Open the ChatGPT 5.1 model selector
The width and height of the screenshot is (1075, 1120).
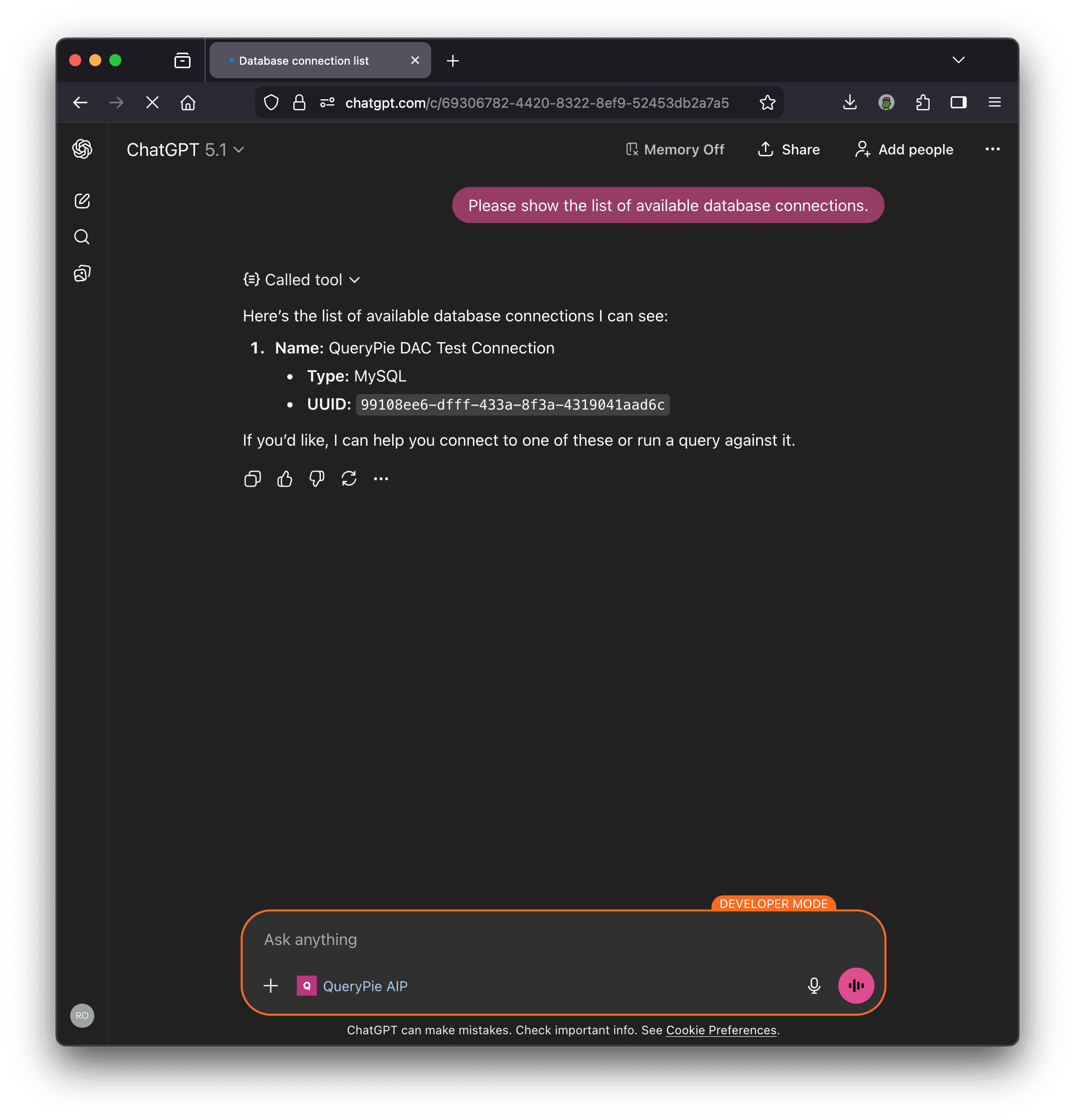tap(185, 149)
